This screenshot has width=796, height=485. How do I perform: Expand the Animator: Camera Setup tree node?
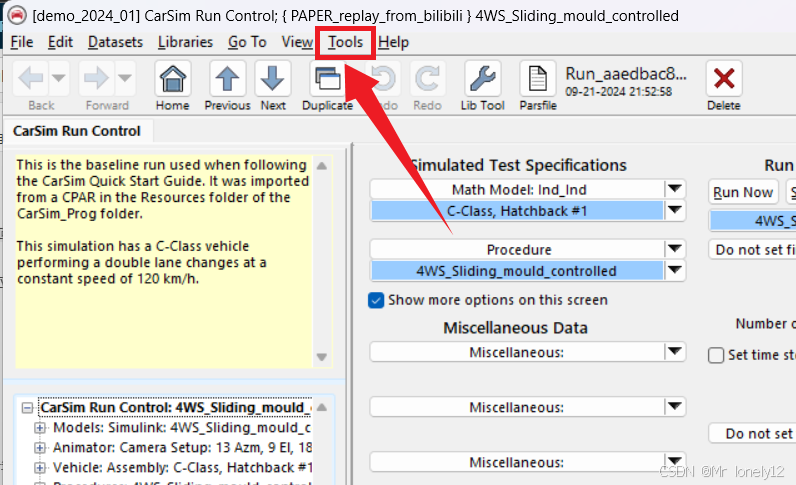point(40,448)
